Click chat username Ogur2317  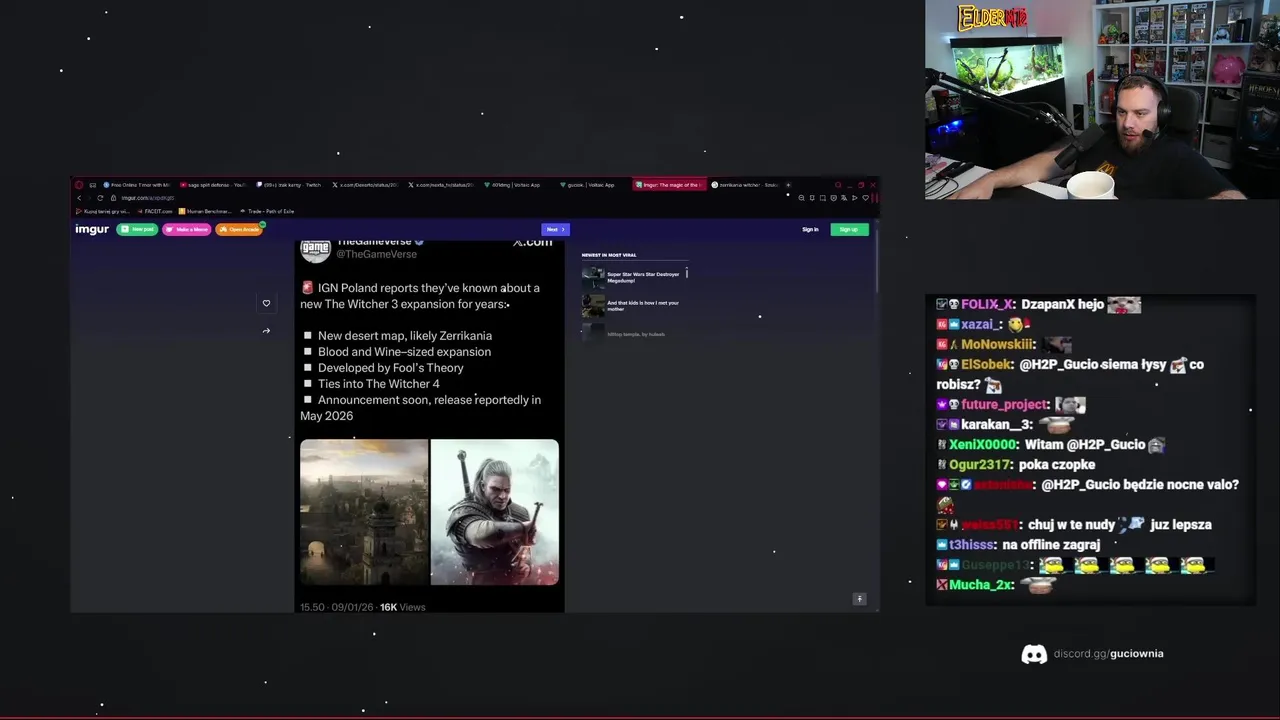[x=979, y=464]
